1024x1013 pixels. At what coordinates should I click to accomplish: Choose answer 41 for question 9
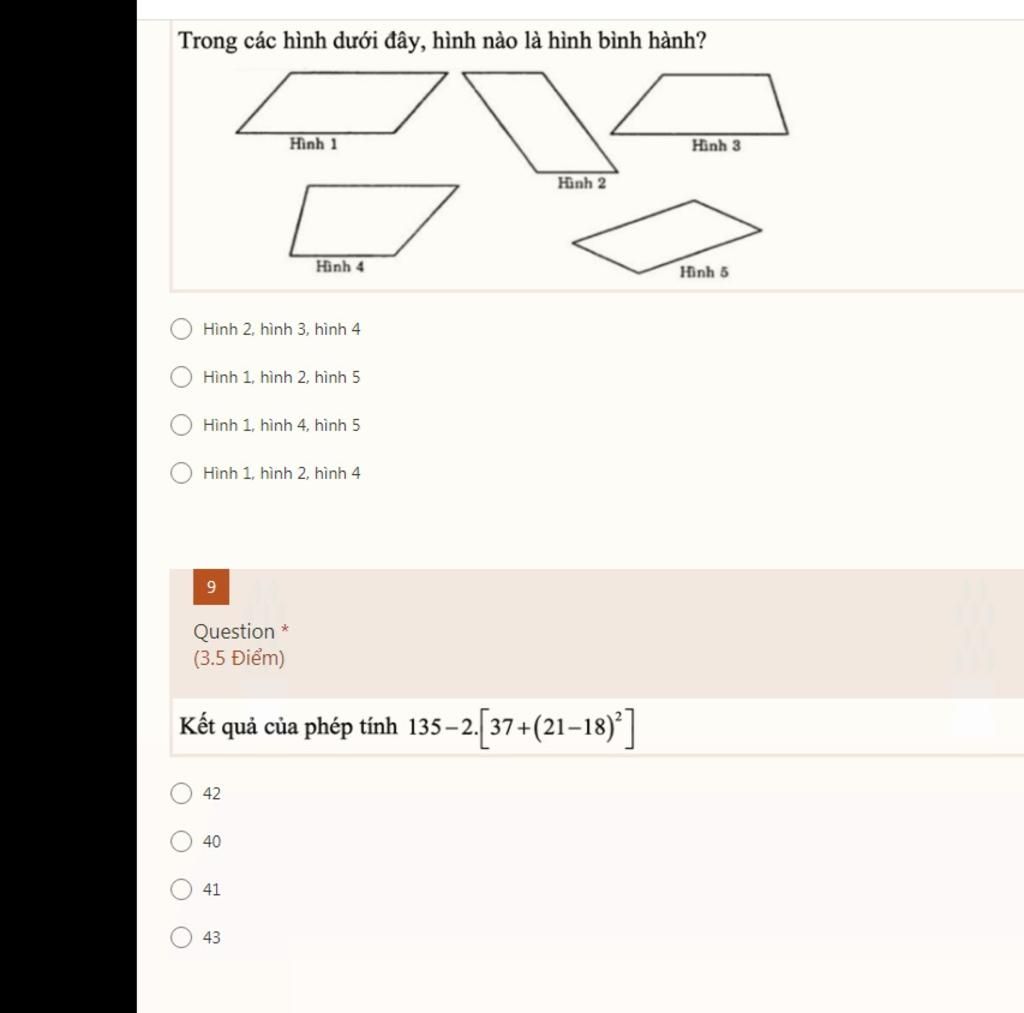tap(181, 890)
